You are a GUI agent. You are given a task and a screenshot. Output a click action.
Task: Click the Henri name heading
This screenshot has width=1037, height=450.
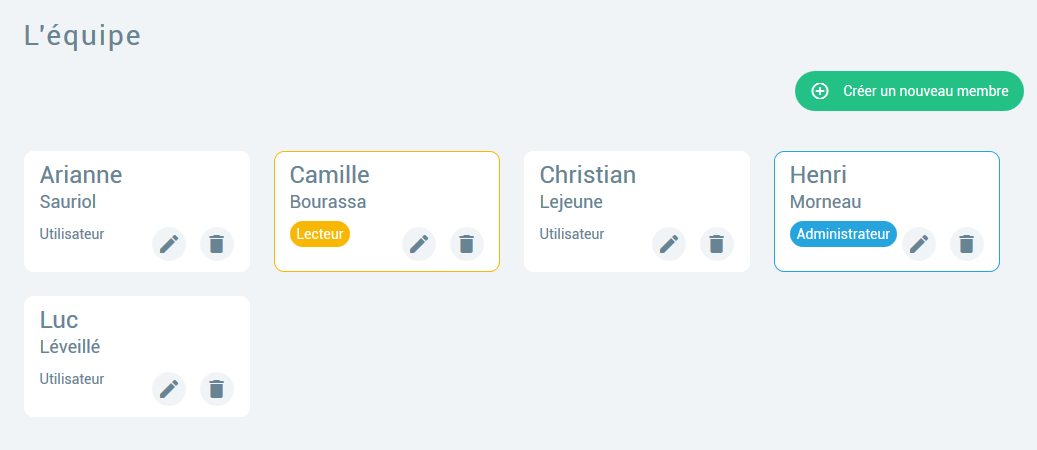click(x=818, y=176)
